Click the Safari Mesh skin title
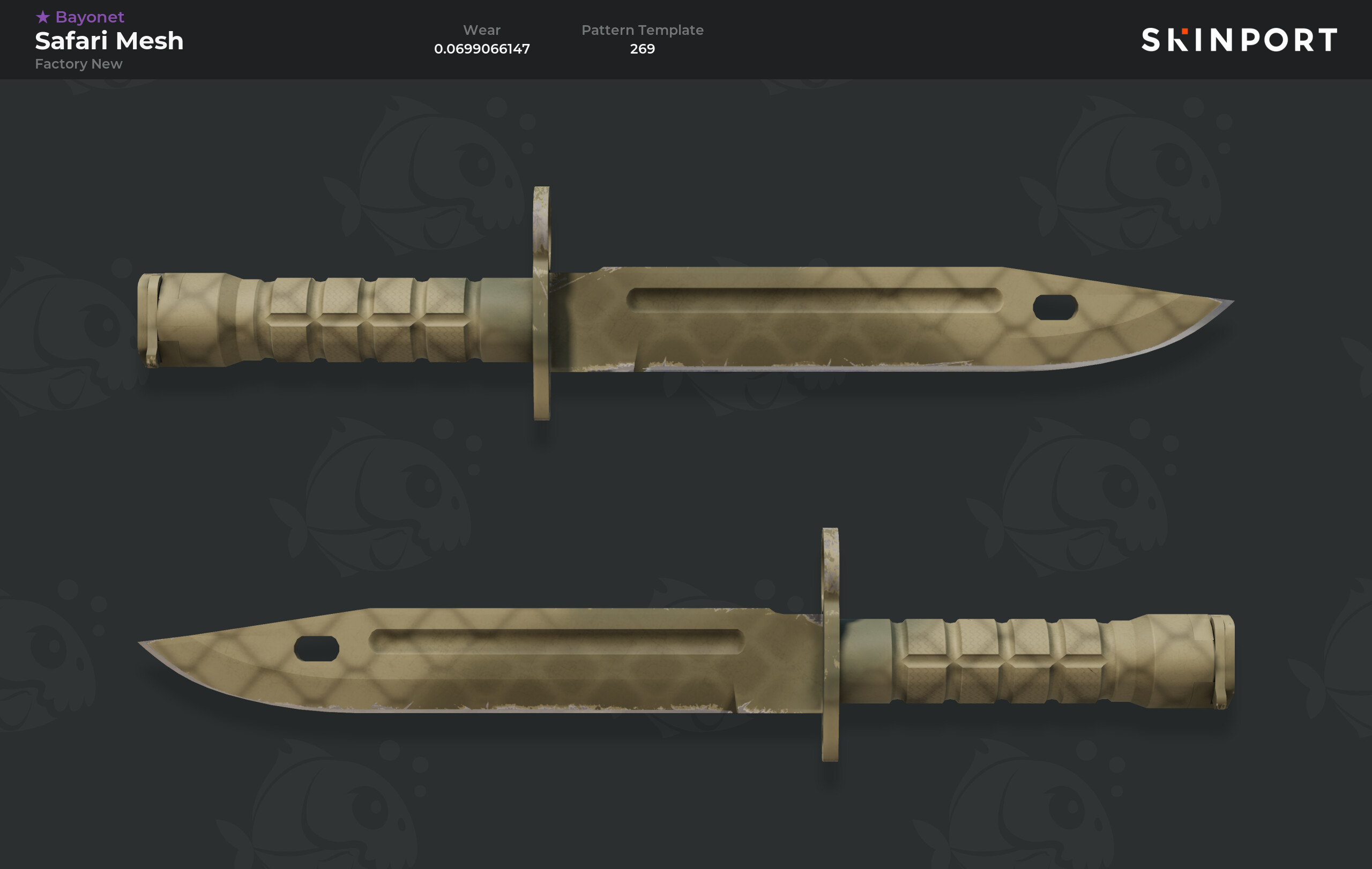1372x869 pixels. (x=109, y=41)
